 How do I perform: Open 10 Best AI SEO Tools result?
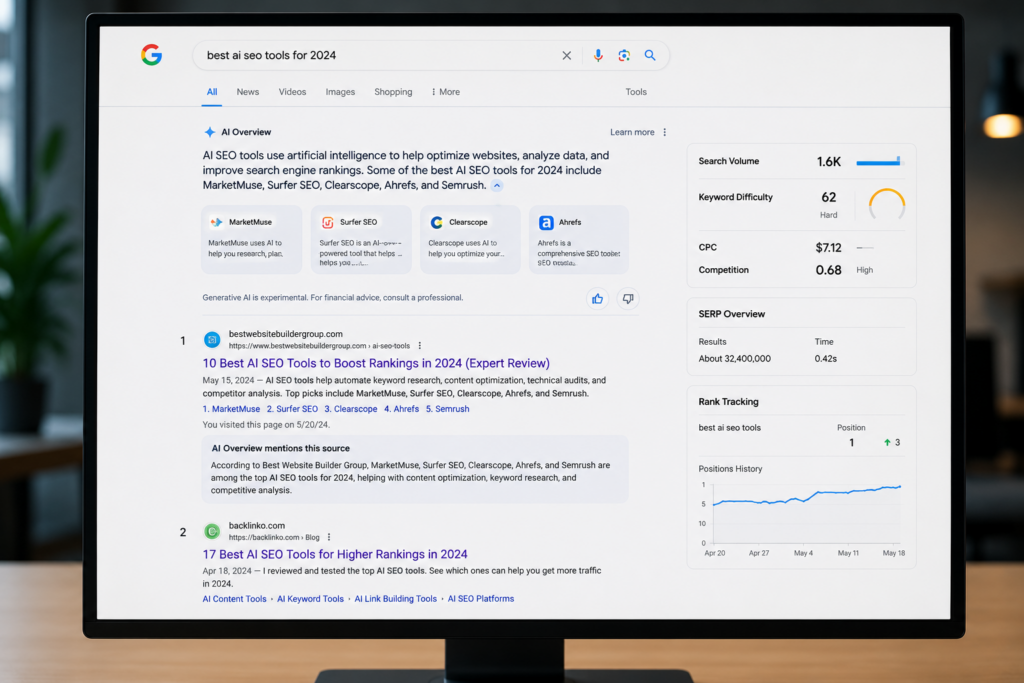pyautogui.click(x=376, y=363)
